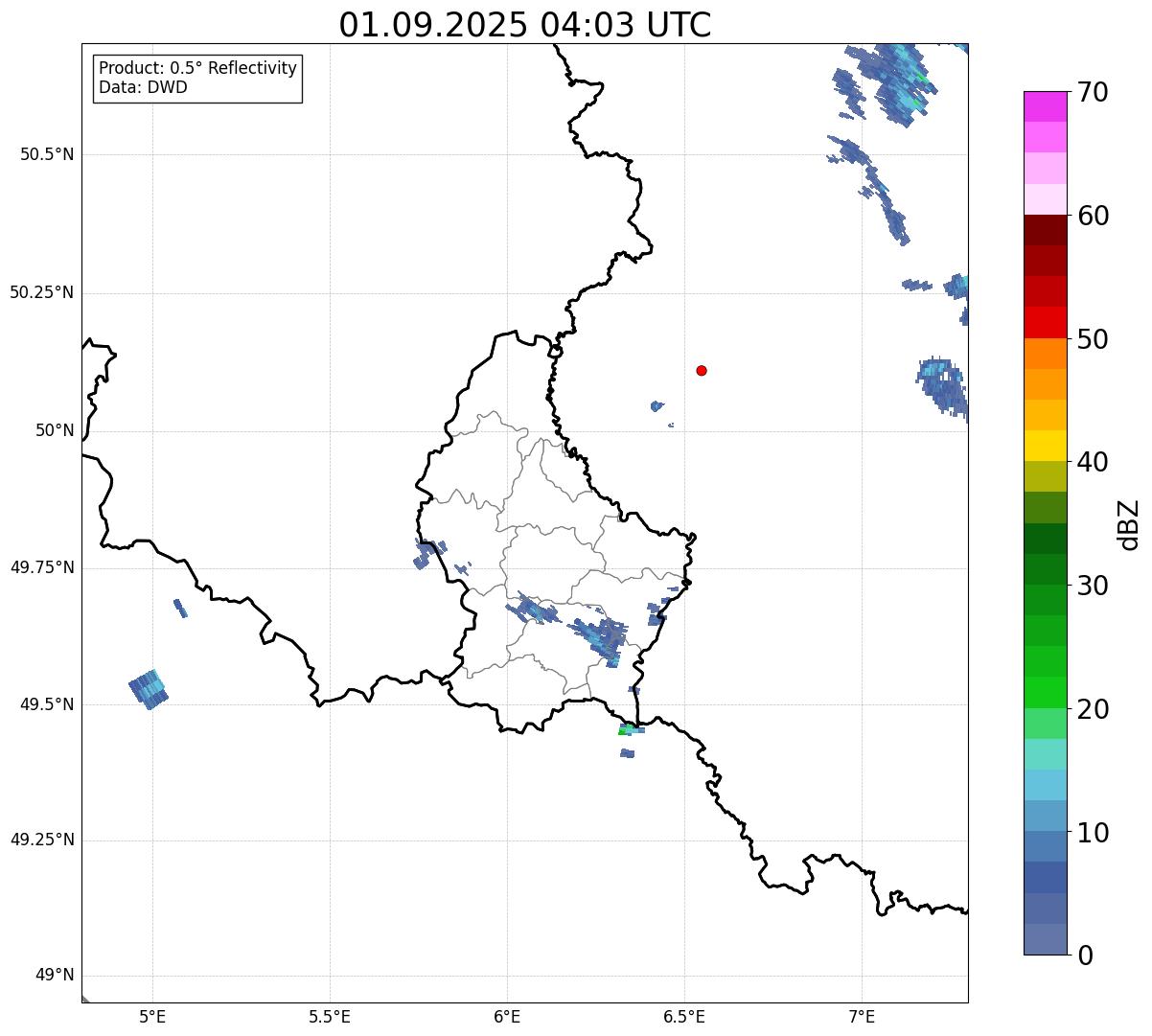Click the red station marker dot

[x=702, y=370]
